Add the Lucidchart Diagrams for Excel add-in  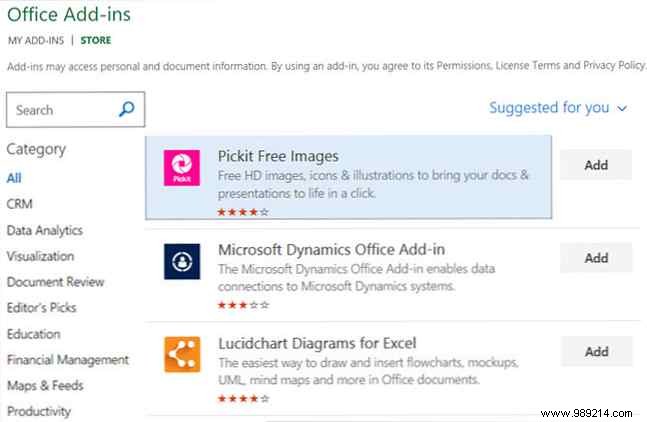click(596, 351)
